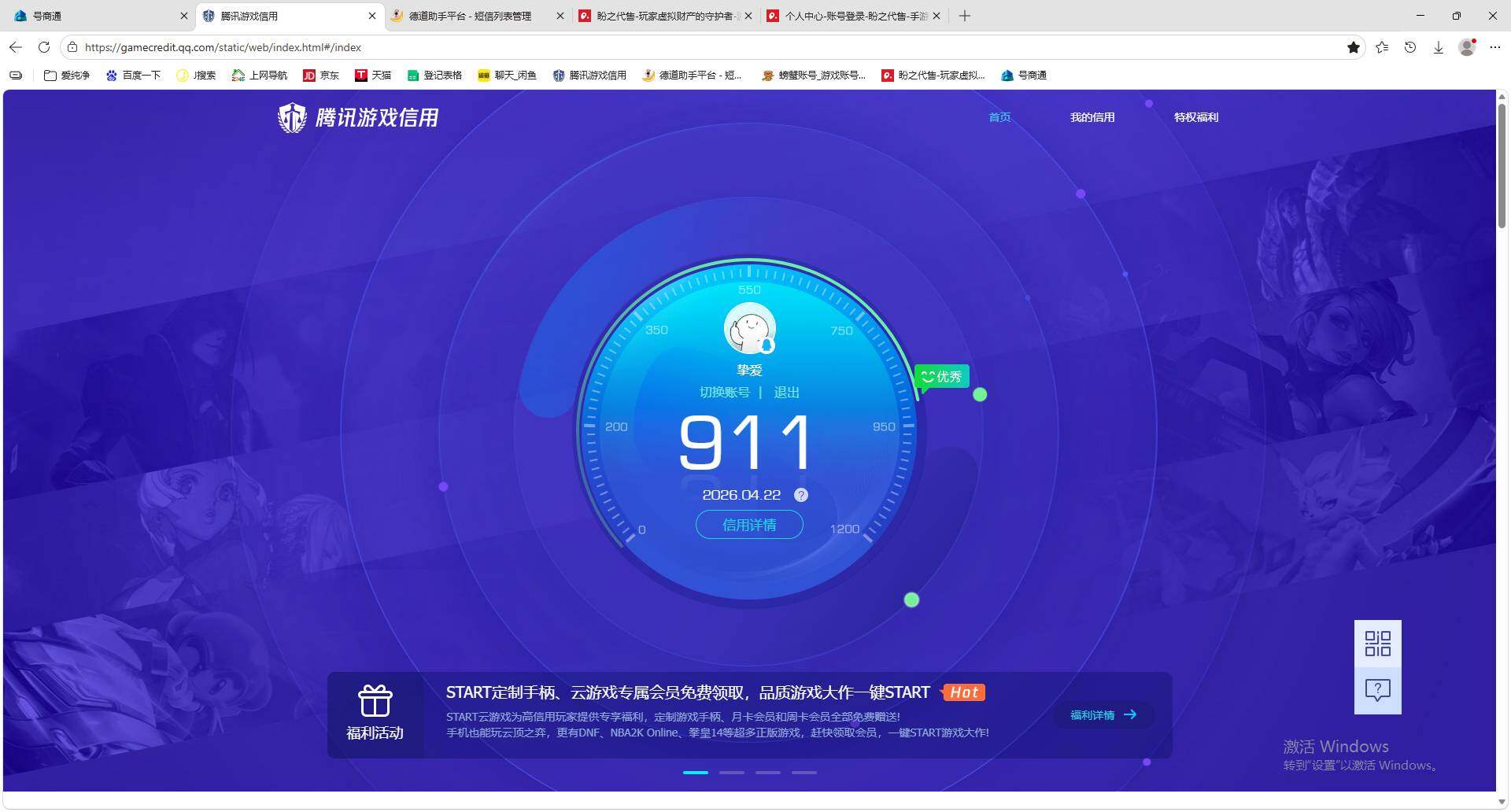Click the 切换账号 link to switch accounts
The height and width of the screenshot is (812, 1511).
click(724, 392)
